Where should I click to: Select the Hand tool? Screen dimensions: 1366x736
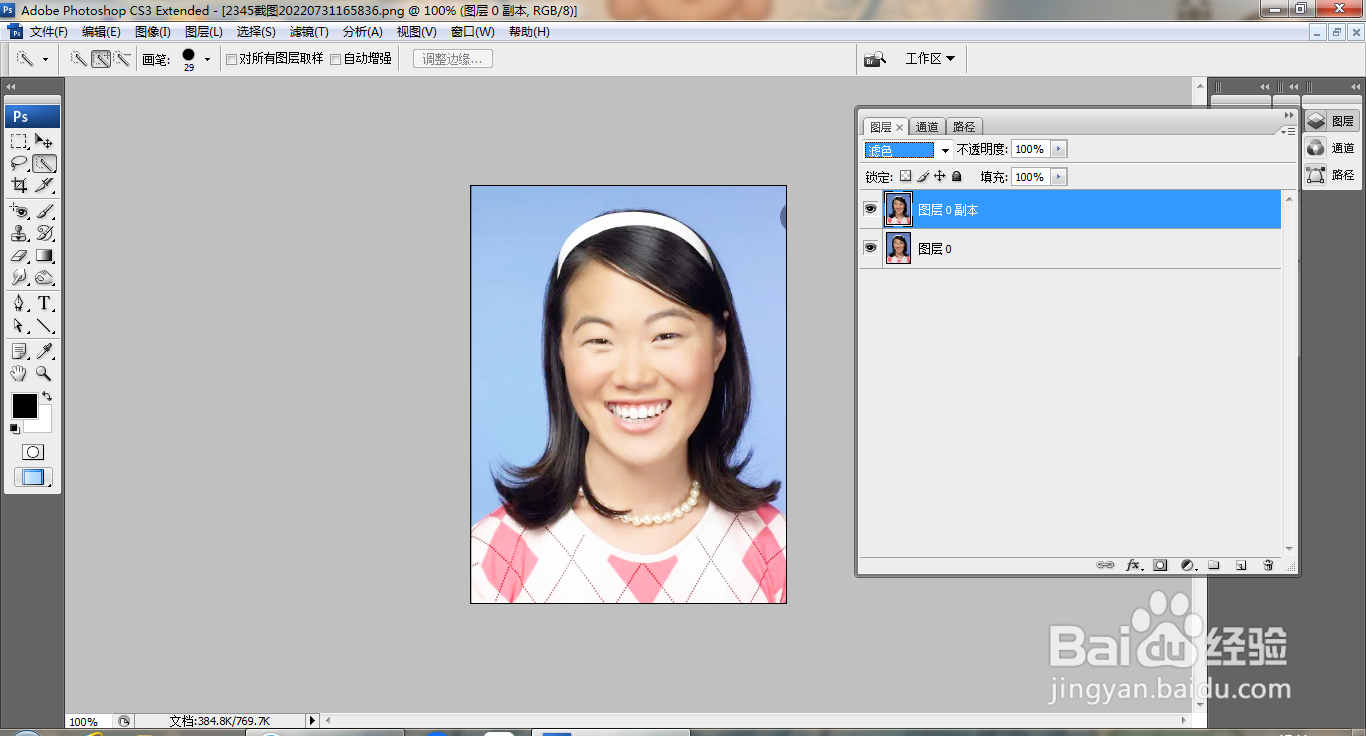[19, 373]
